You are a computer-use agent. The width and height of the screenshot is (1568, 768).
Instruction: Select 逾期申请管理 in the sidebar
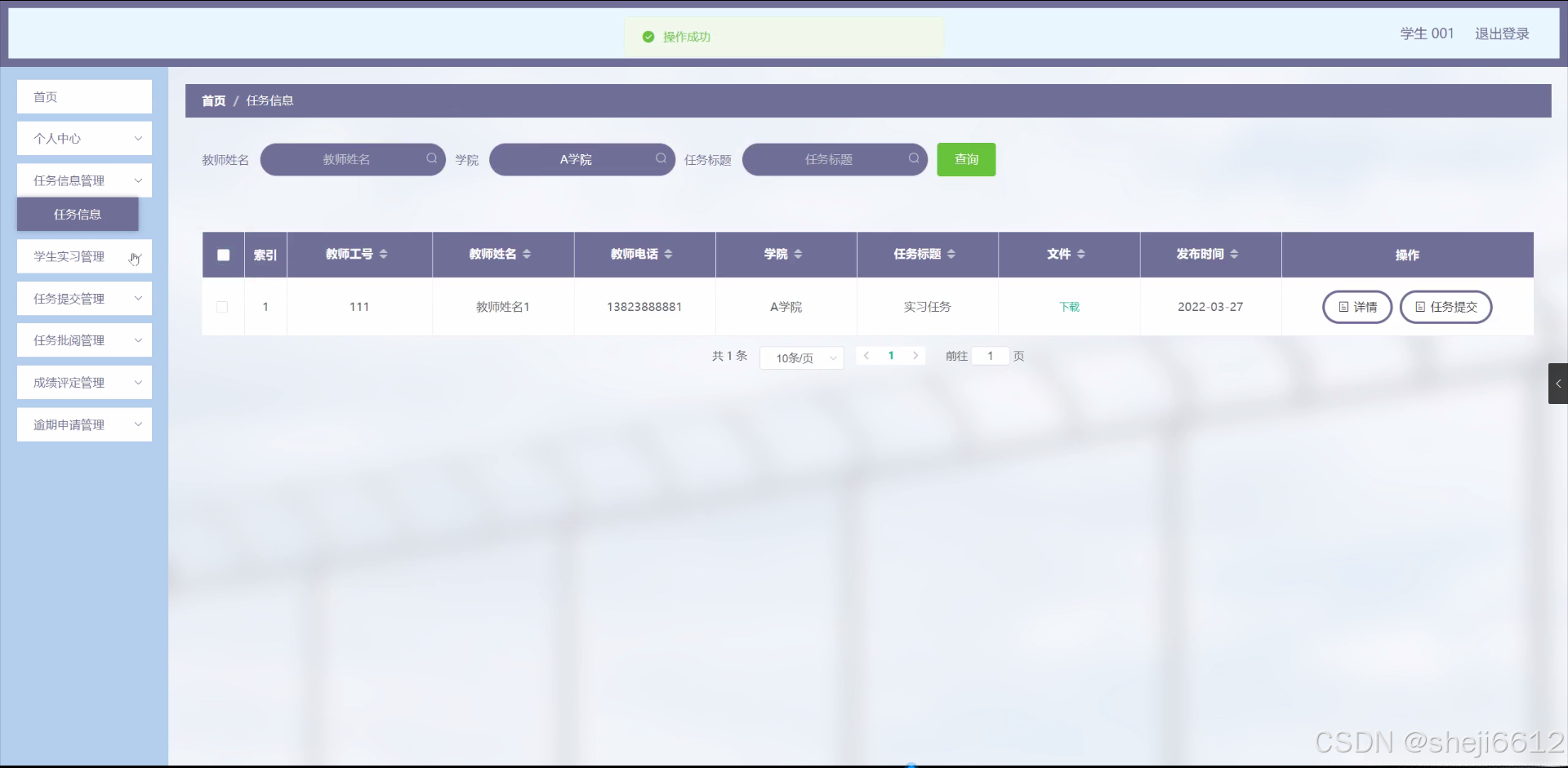tap(84, 424)
